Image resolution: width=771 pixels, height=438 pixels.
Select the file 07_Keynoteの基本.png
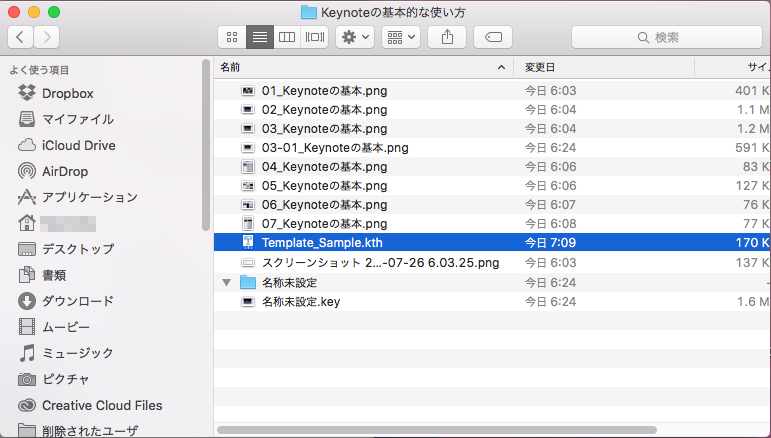point(324,224)
